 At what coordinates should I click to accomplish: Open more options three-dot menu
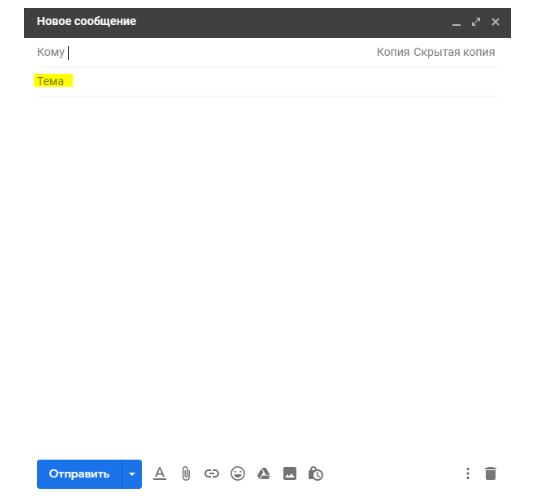tap(468, 473)
